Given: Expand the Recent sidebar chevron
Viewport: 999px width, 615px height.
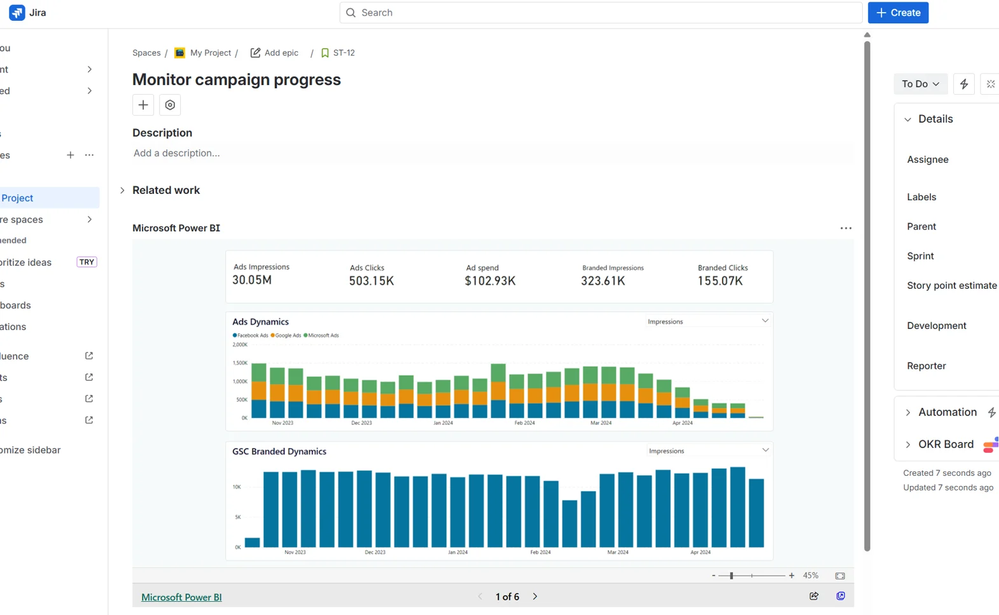Looking at the screenshot, I should click(x=89, y=69).
